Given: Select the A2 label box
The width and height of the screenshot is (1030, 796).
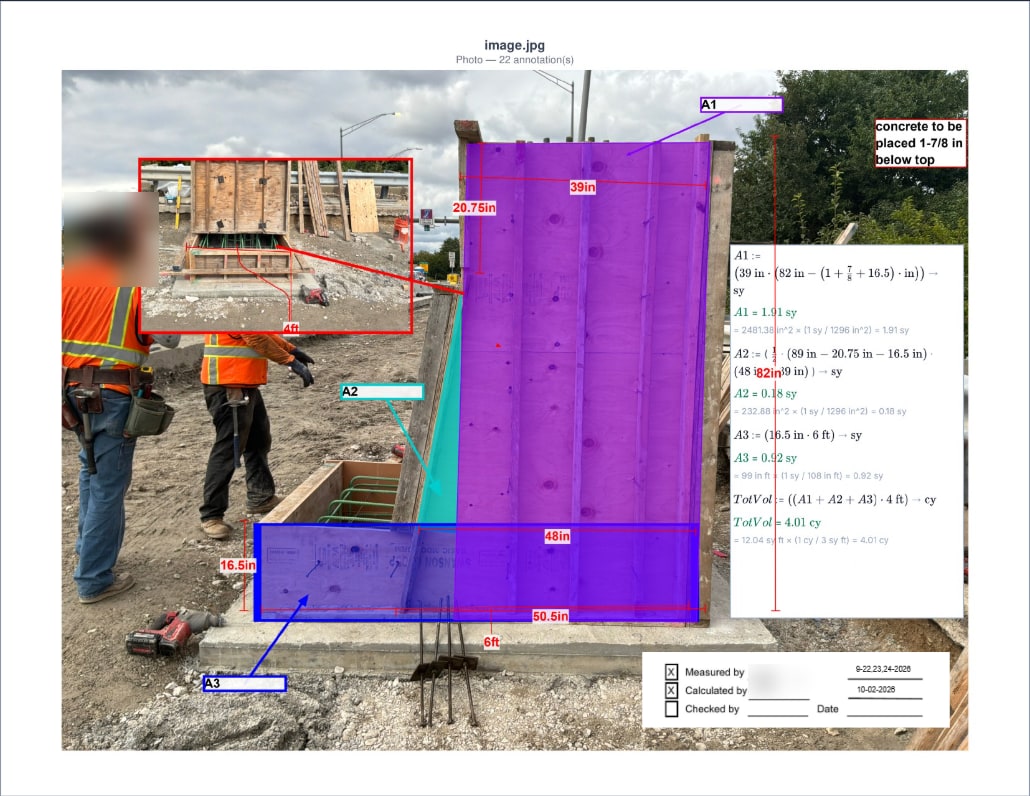Looking at the screenshot, I should coord(382,392).
